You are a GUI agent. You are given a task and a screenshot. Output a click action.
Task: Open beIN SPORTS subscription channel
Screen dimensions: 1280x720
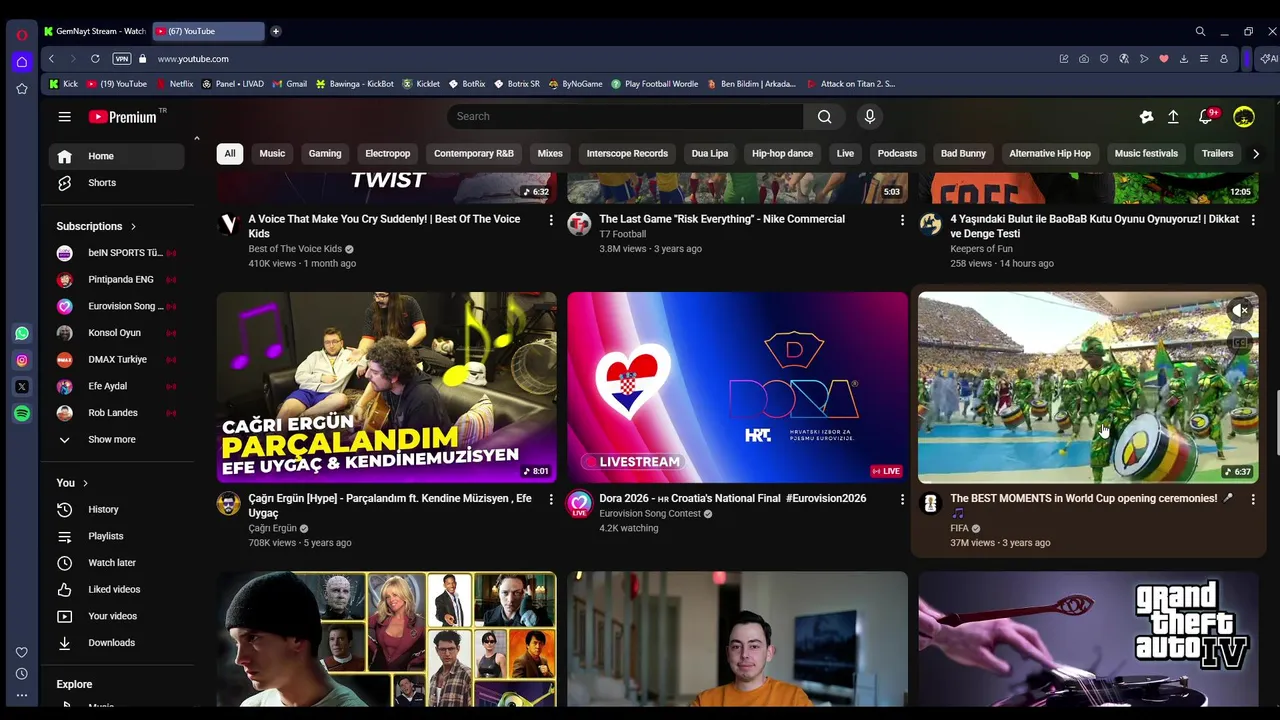tap(116, 253)
